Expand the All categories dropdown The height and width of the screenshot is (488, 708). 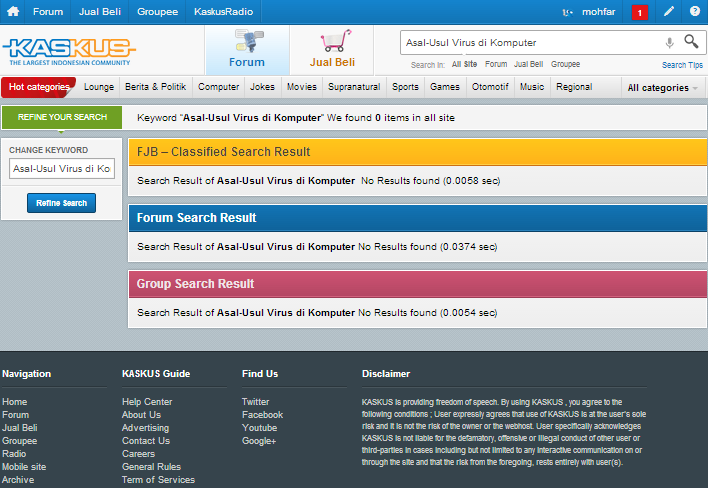[x=662, y=88]
